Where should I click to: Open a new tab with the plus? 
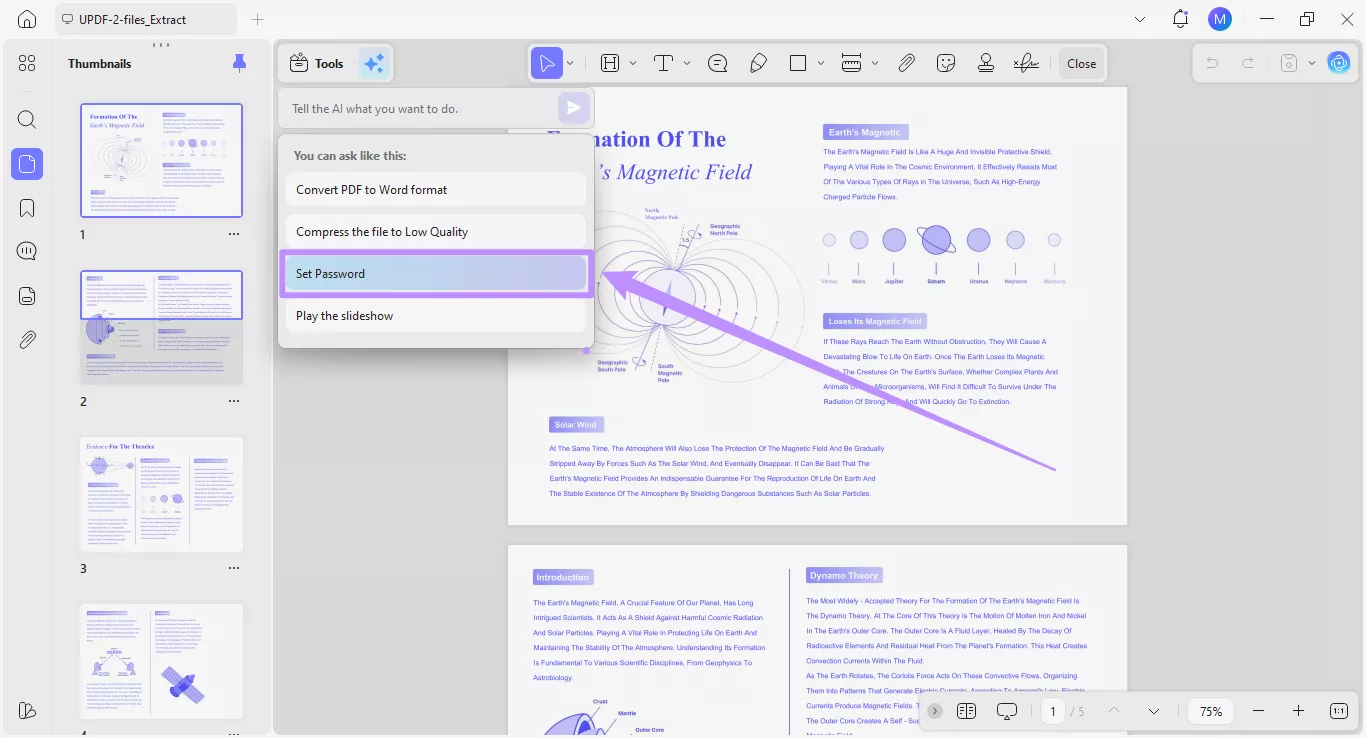(x=258, y=19)
